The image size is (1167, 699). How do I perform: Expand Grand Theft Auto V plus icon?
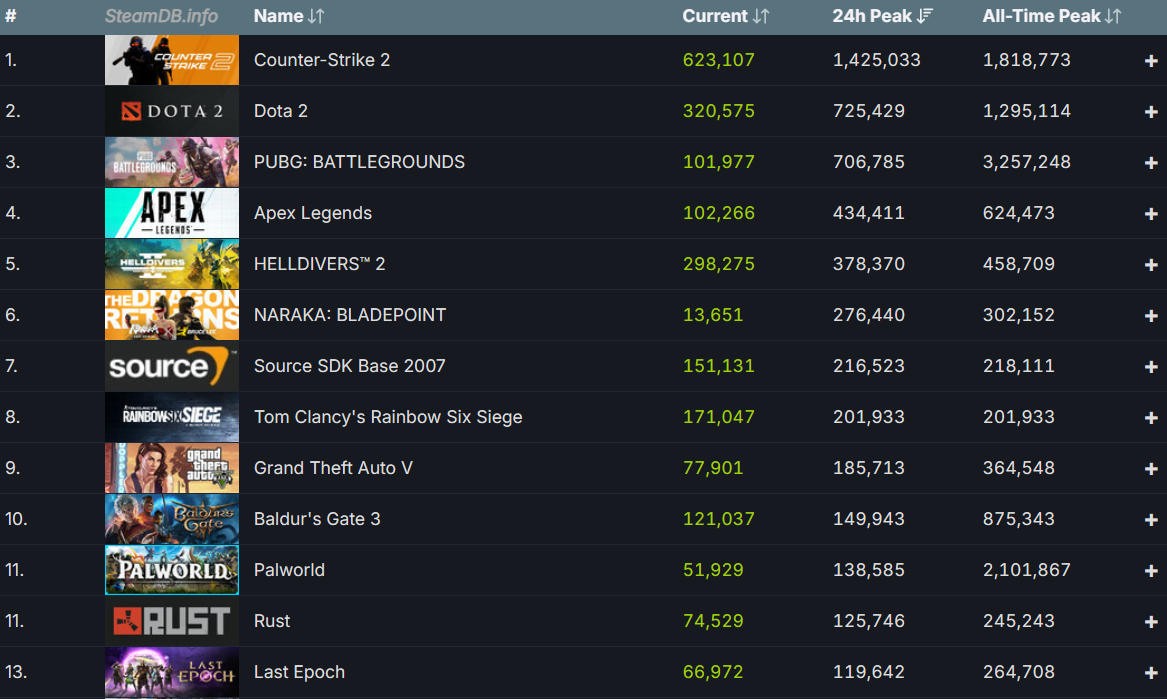click(1151, 469)
